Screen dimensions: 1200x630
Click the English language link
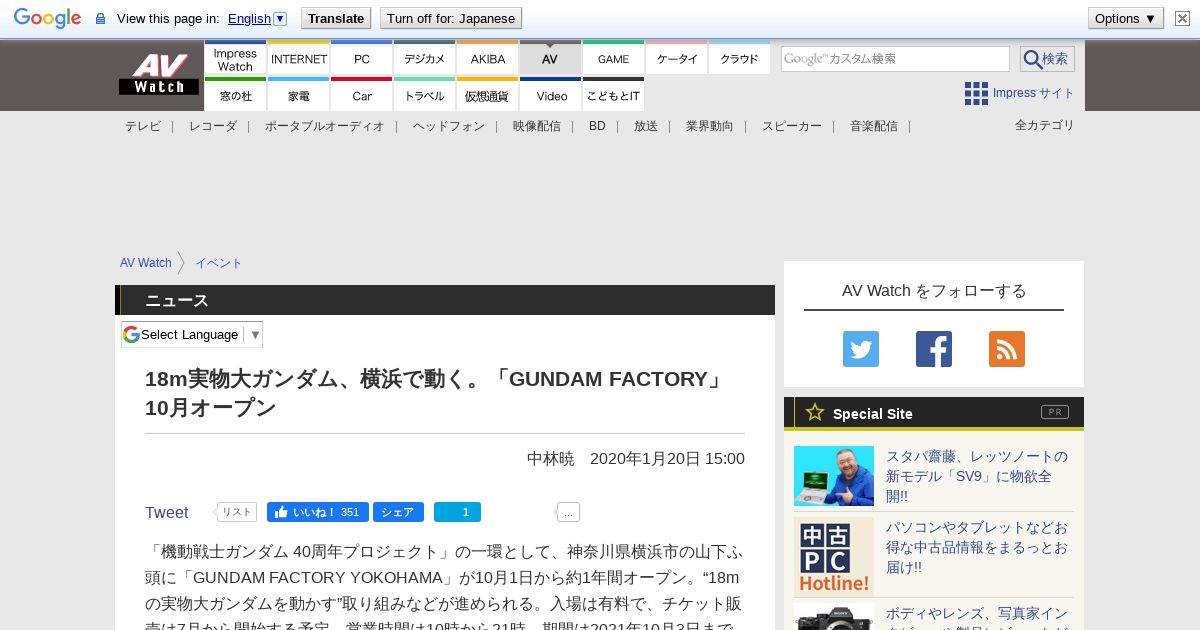(249, 18)
